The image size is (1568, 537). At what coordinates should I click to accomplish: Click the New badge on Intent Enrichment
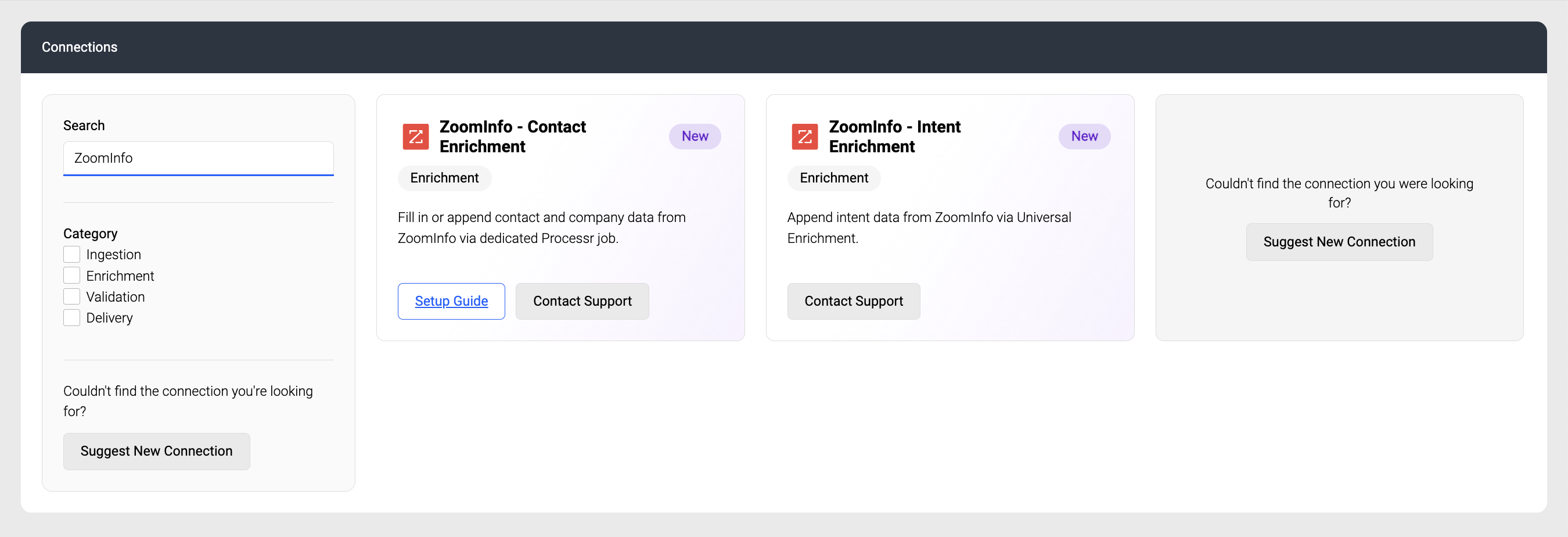pos(1084,137)
